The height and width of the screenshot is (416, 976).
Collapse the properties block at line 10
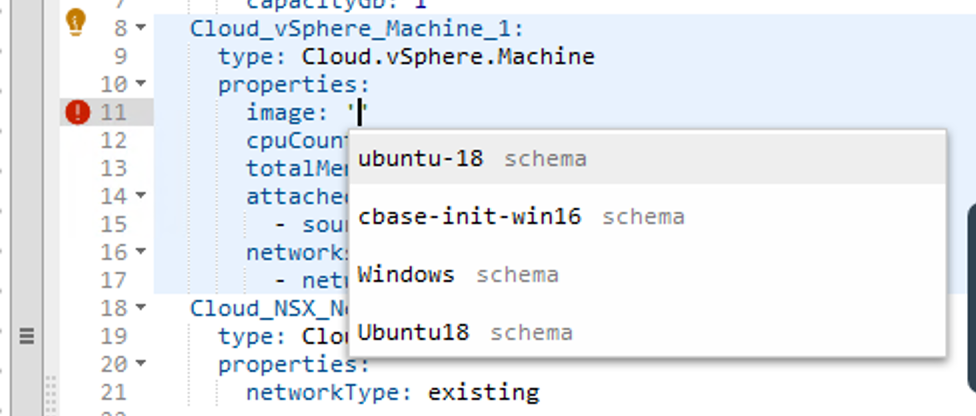coord(141,83)
